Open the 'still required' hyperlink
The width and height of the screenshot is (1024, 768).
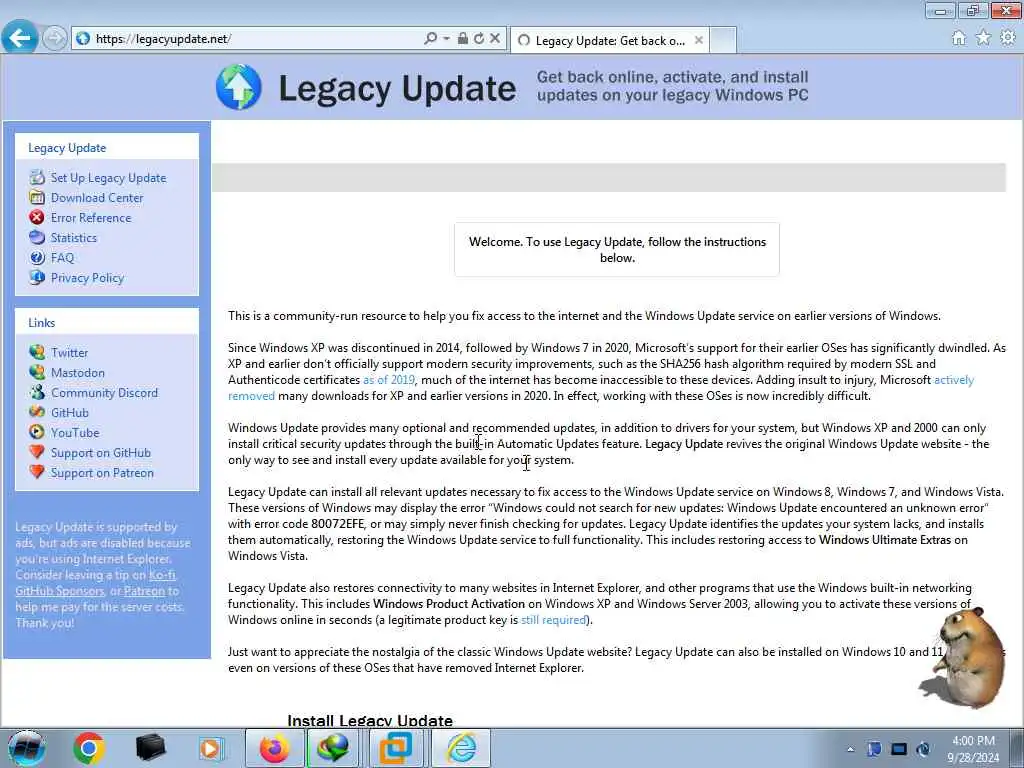tap(554, 620)
